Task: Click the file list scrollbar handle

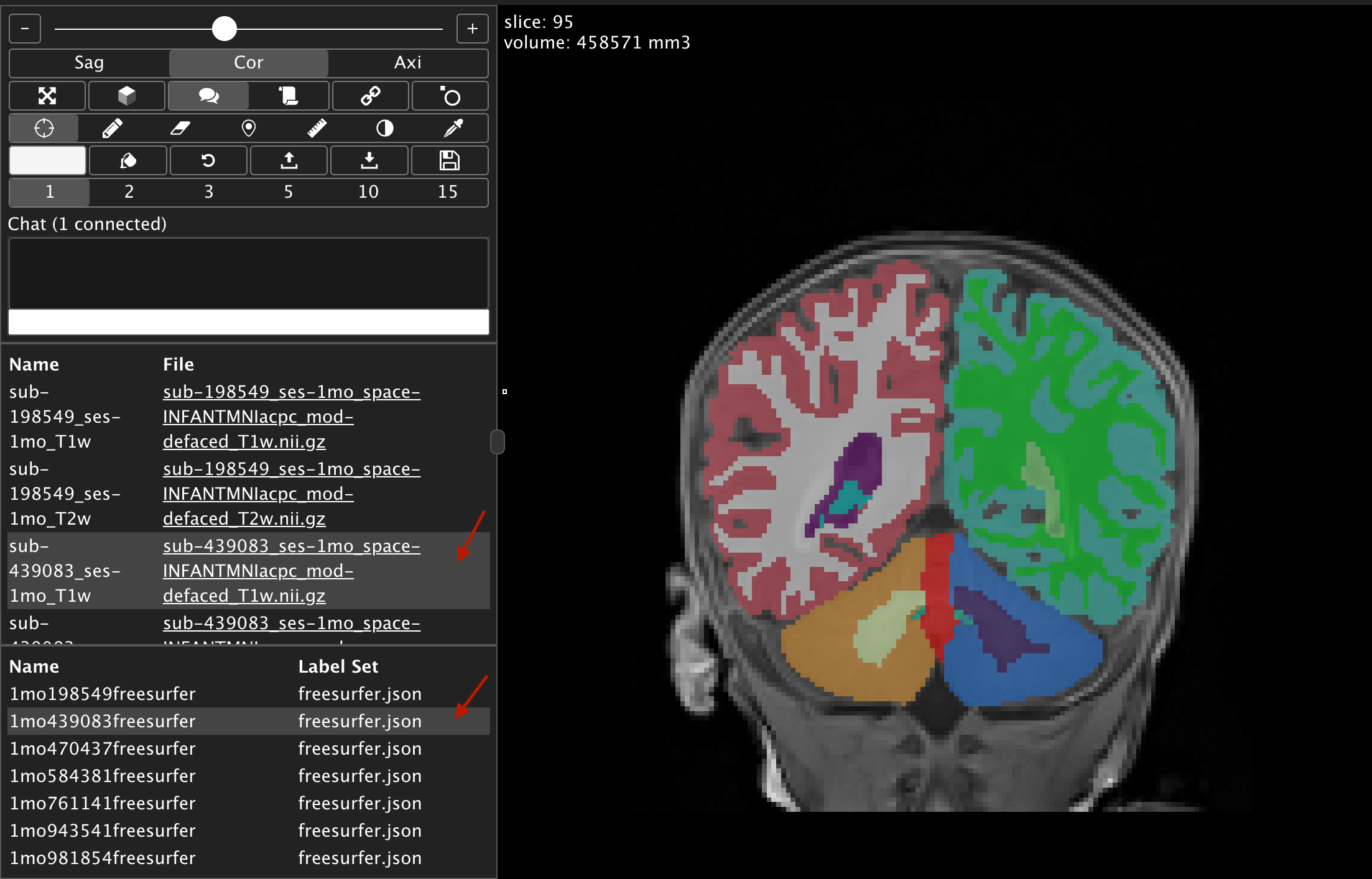Action: (497, 442)
